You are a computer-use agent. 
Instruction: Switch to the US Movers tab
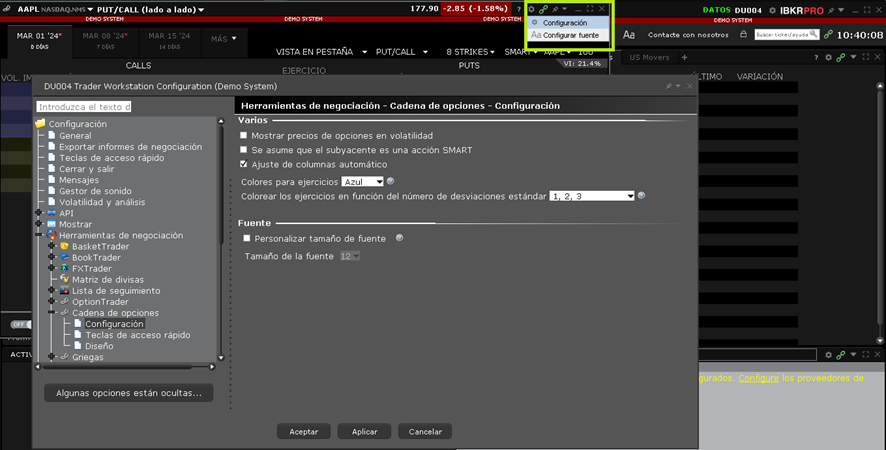(649, 57)
